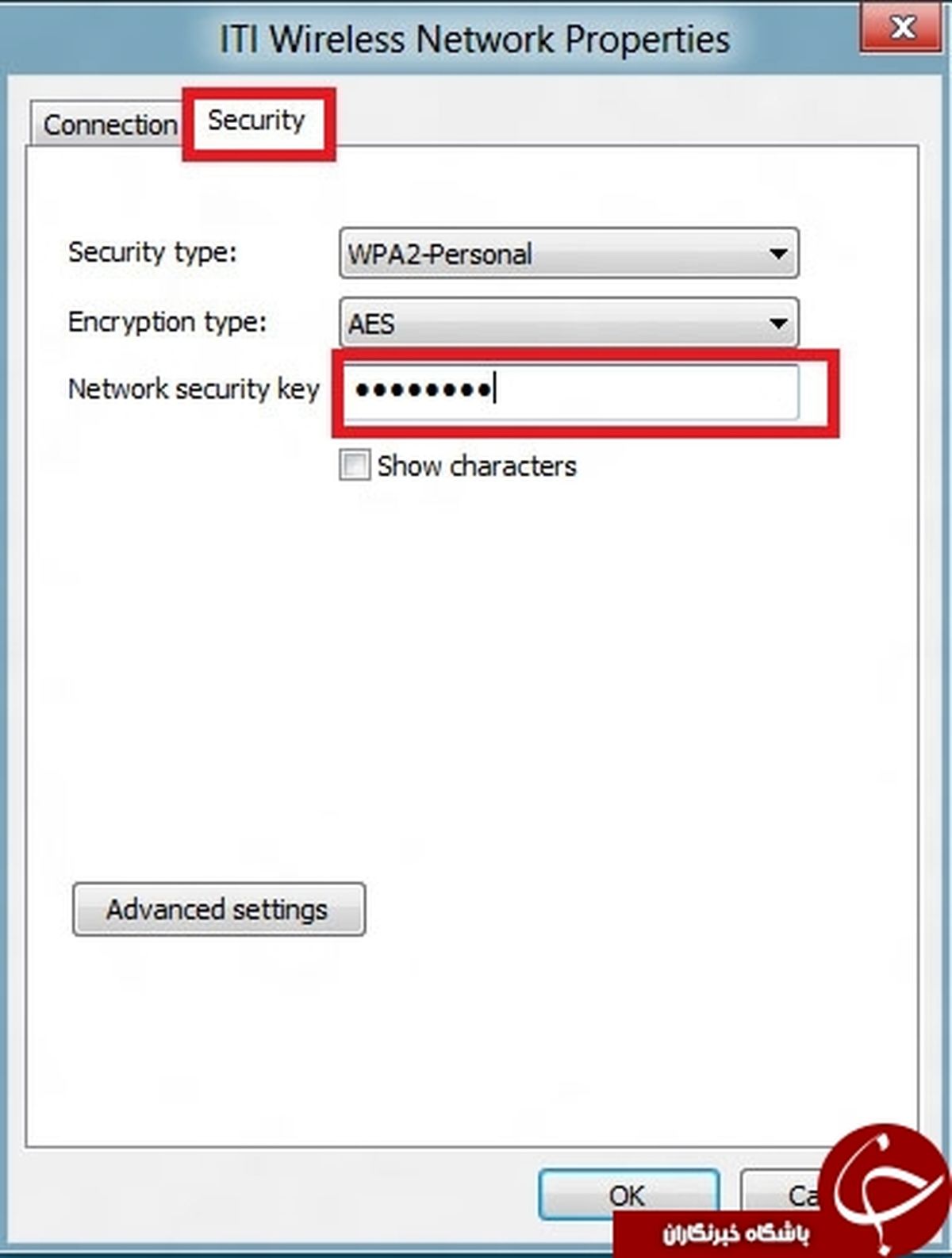
Task: Click the Network security key label
Action: coord(194,389)
